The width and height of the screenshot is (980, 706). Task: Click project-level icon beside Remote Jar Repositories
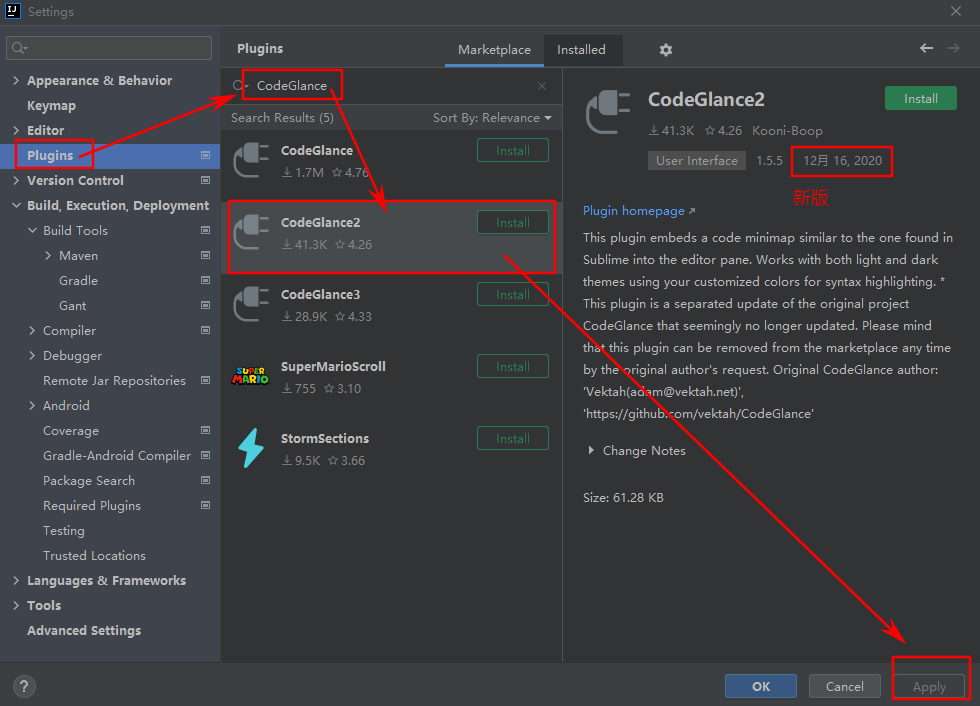click(205, 380)
